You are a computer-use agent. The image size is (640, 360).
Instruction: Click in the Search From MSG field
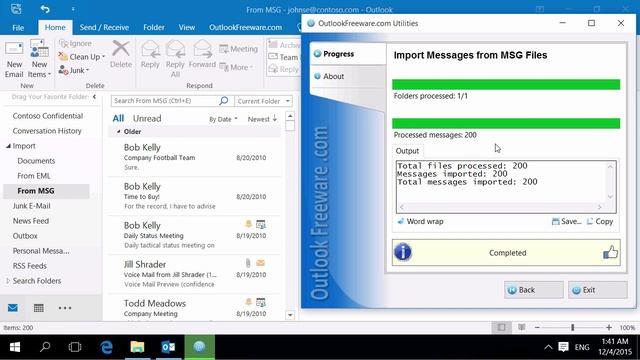165,101
